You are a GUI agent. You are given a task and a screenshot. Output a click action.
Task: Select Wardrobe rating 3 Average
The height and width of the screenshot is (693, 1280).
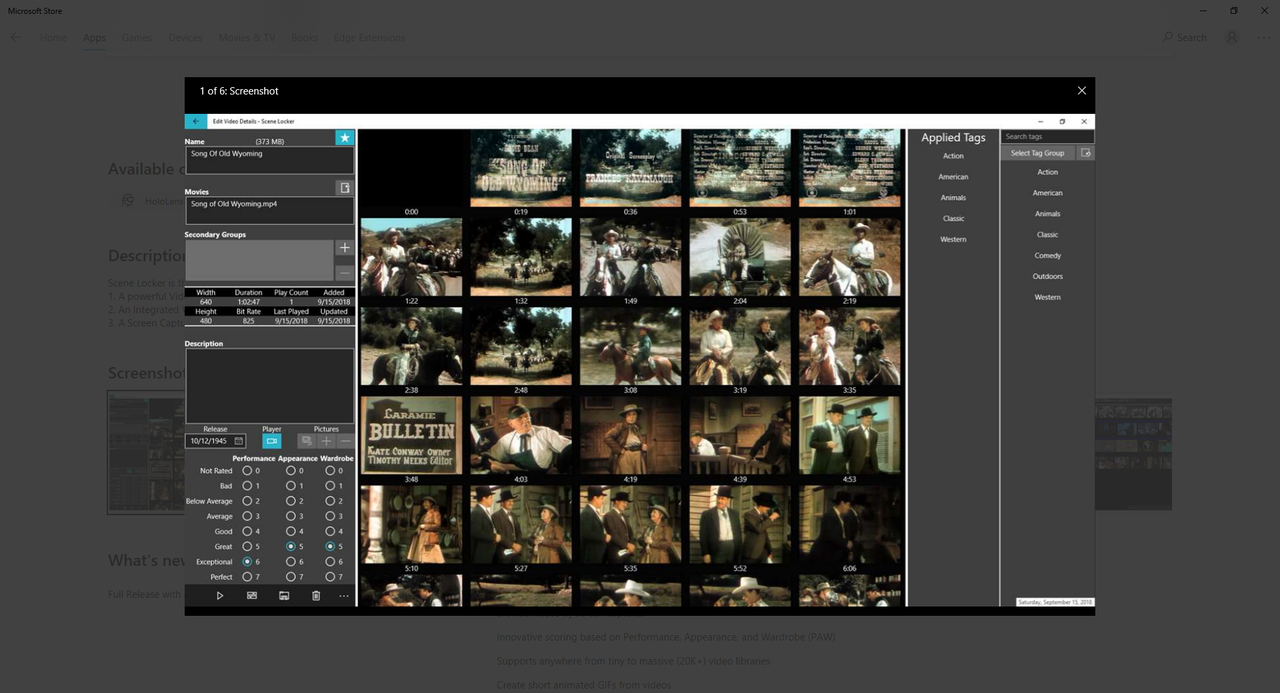(330, 516)
